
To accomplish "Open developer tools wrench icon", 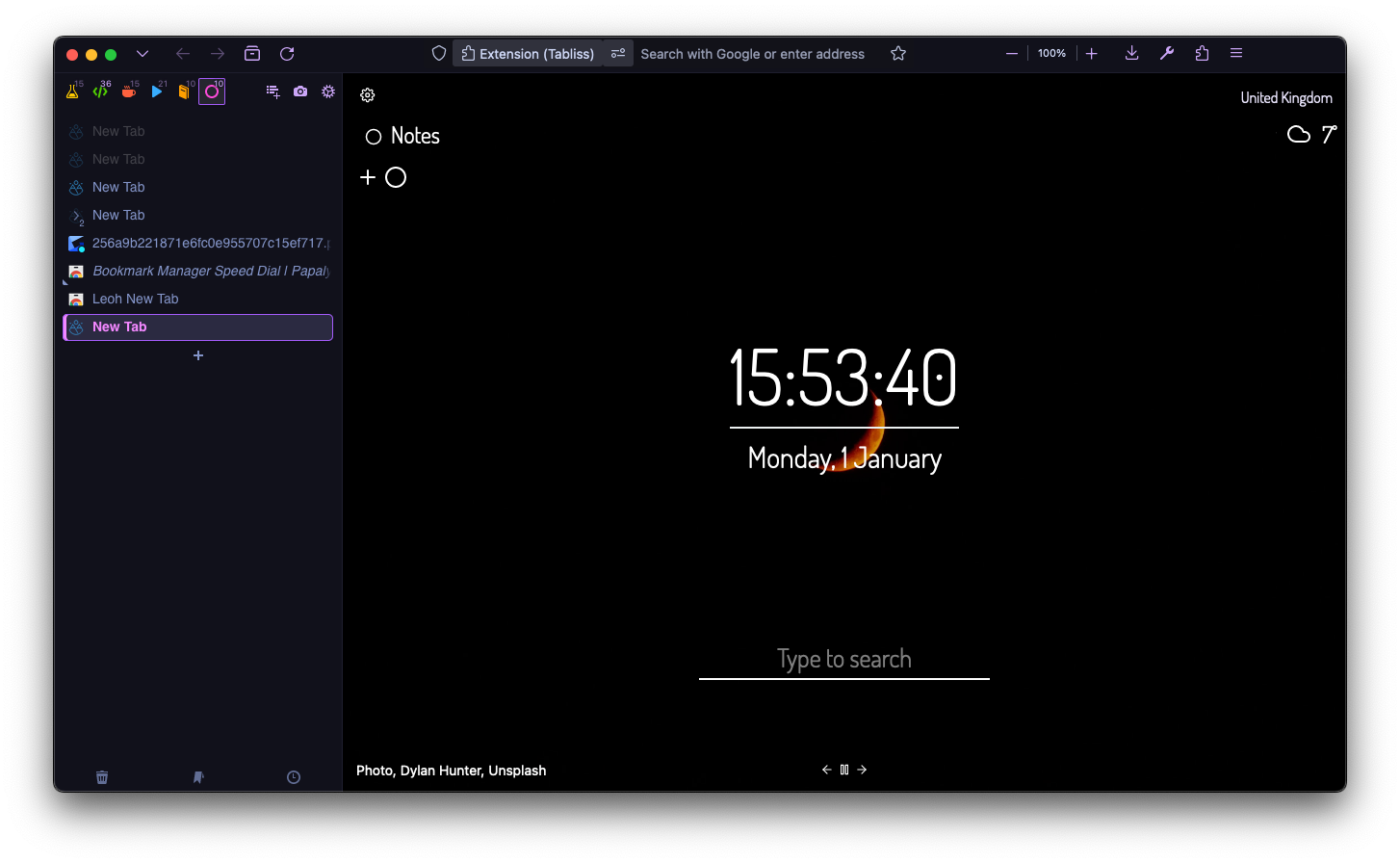I will coord(1167,54).
